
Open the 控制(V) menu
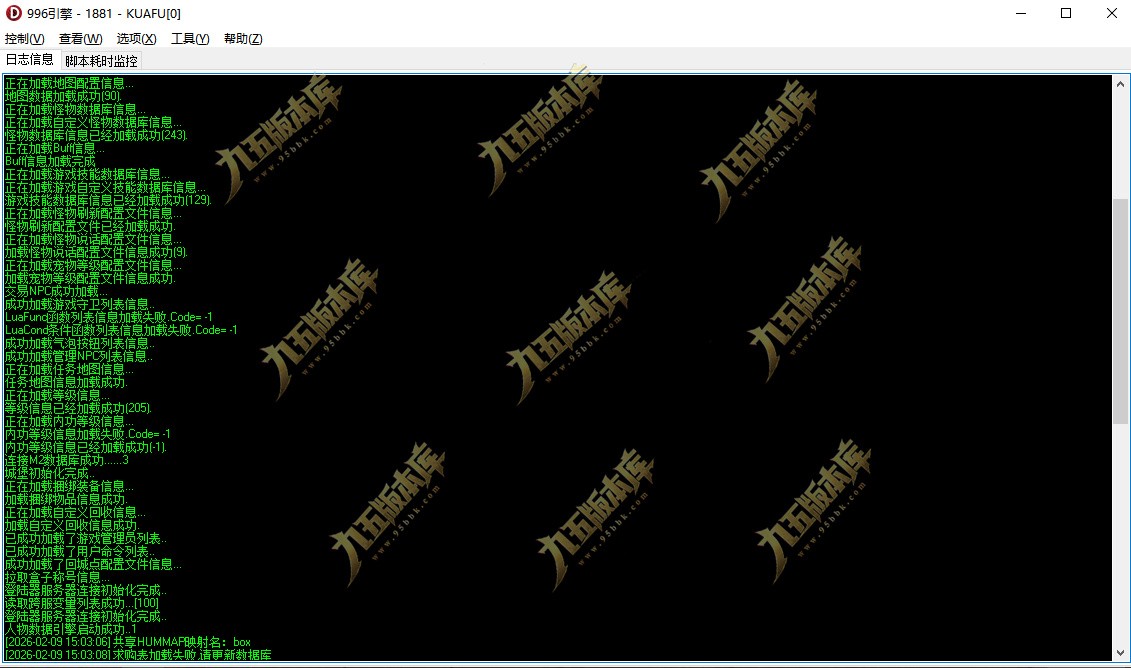25,39
